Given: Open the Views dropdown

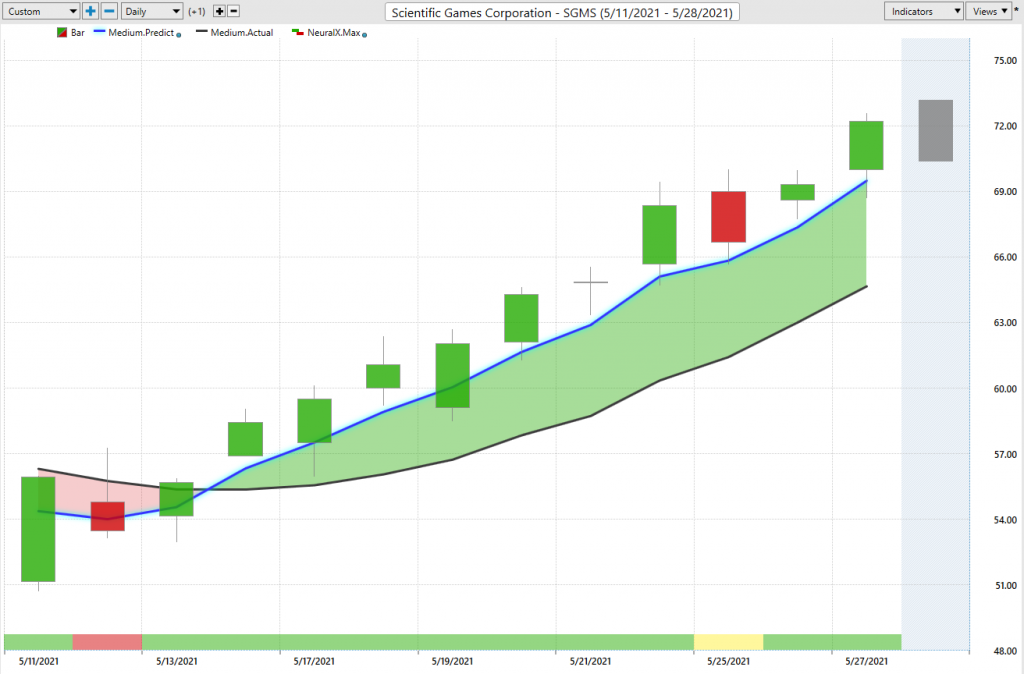Looking at the screenshot, I should (x=989, y=11).
